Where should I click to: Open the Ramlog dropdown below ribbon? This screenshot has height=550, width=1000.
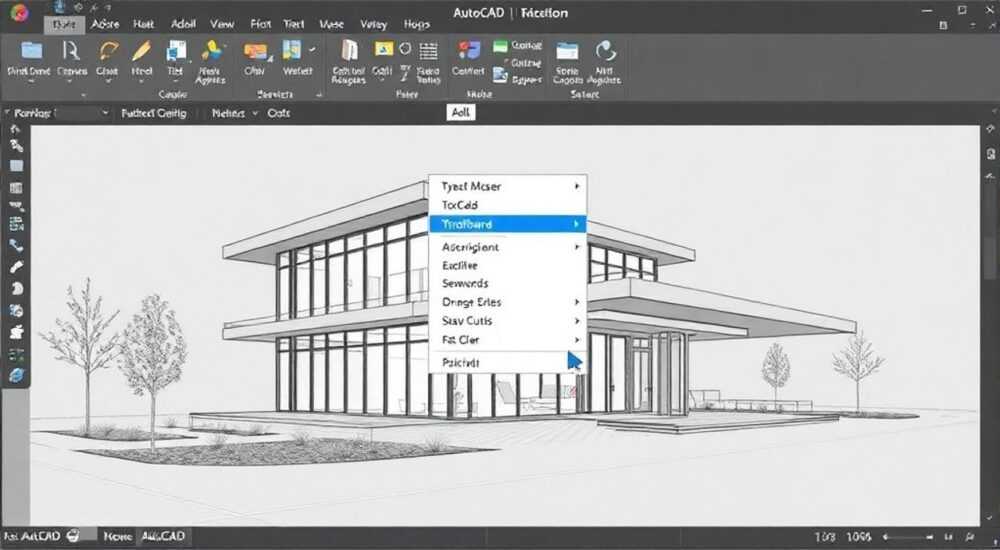click(x=57, y=113)
